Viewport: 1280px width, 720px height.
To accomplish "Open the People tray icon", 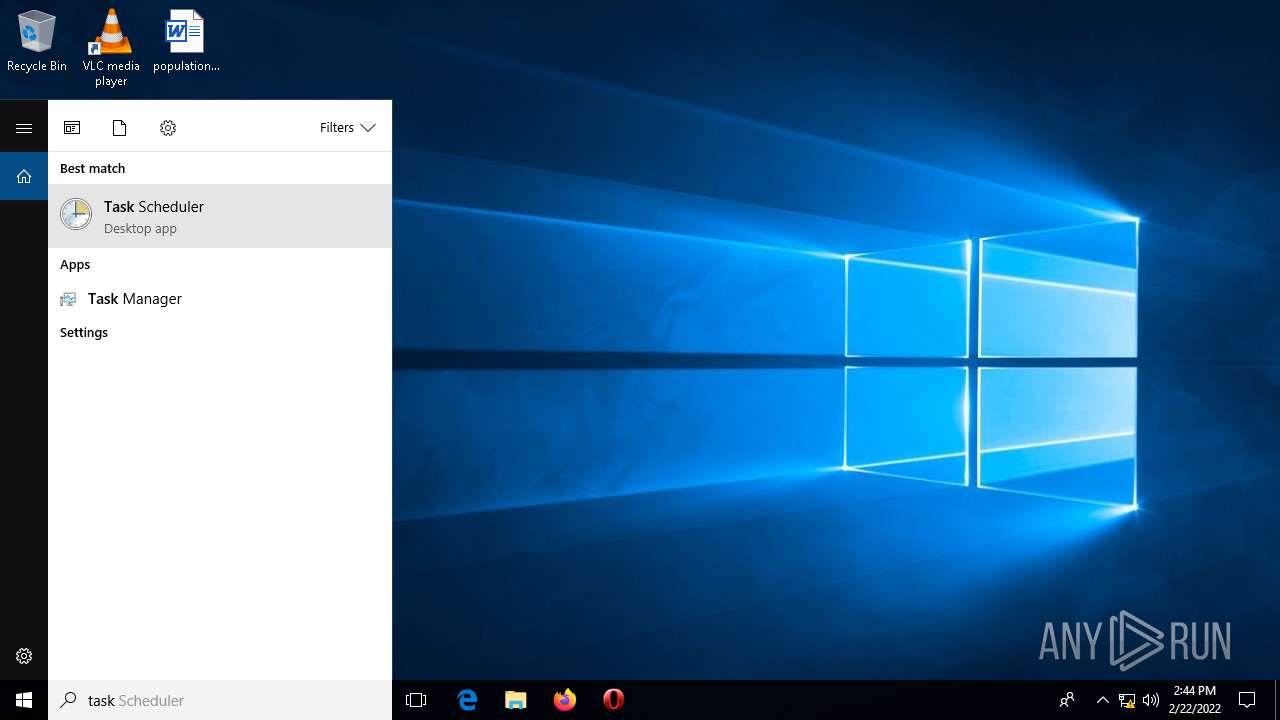I will point(1067,700).
